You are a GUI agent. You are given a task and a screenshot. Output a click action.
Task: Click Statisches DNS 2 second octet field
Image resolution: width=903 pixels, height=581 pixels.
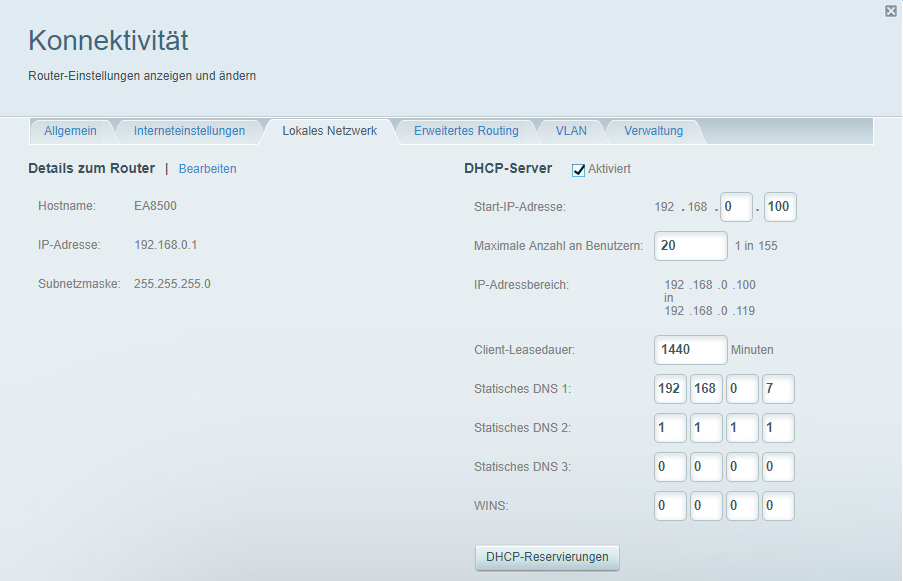pyautogui.click(x=706, y=428)
